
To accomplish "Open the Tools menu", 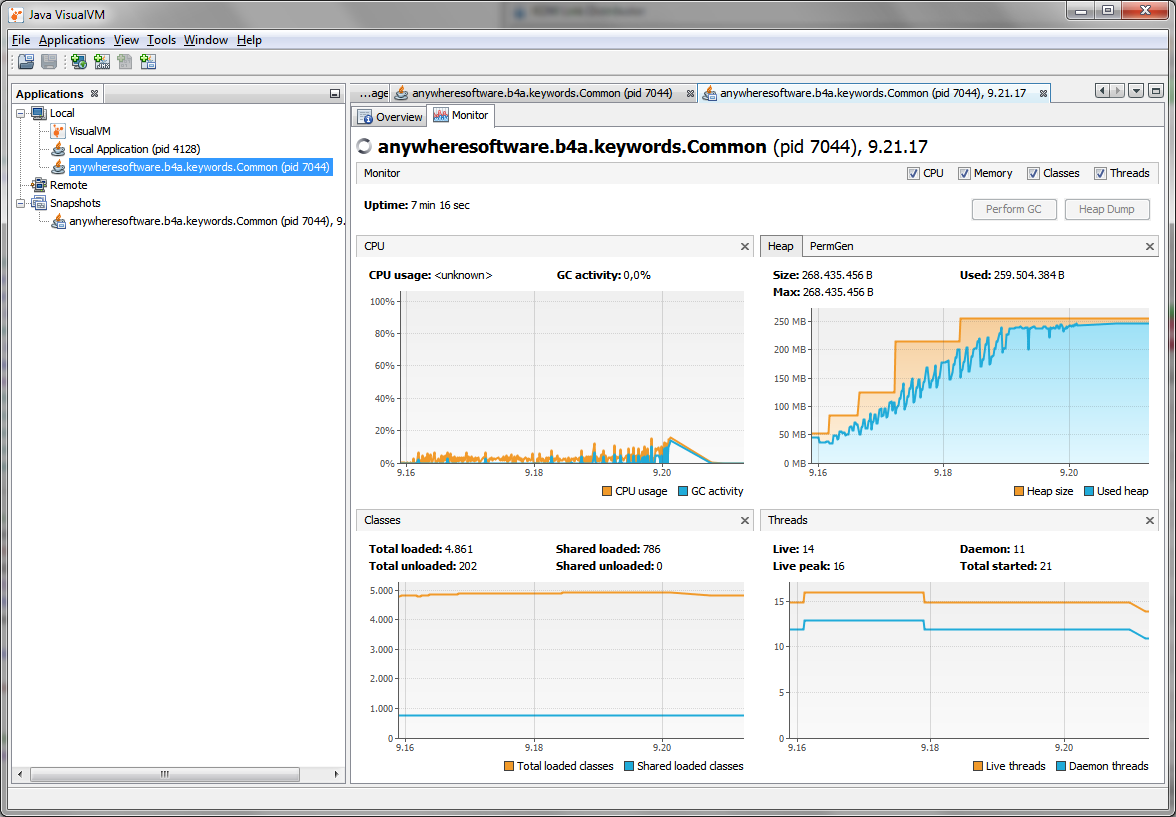I will click(161, 40).
